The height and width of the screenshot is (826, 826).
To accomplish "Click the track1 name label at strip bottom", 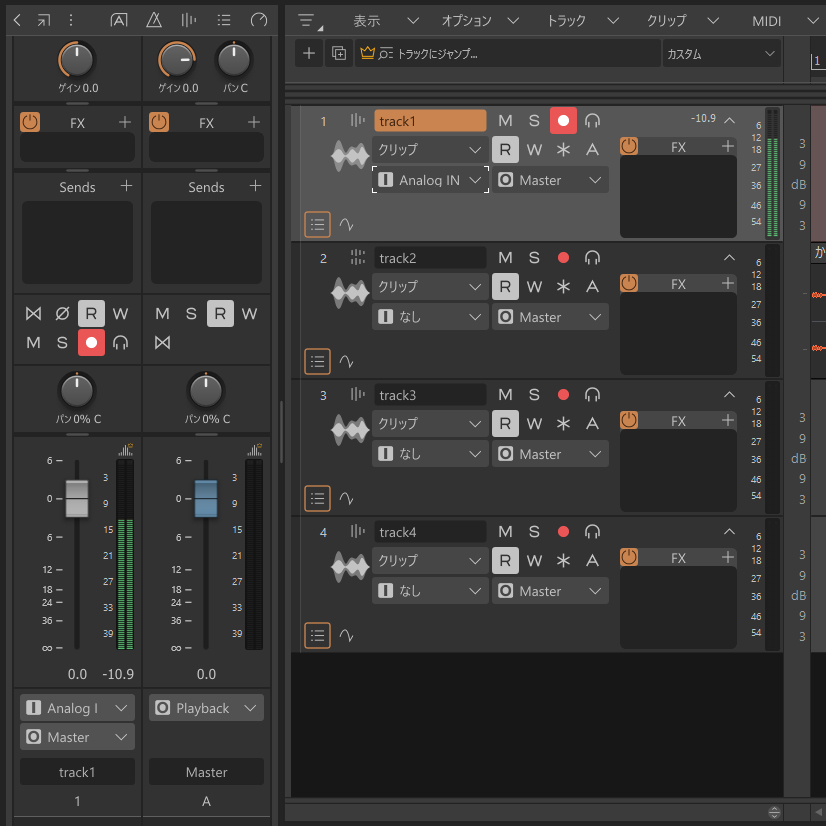I will click(x=77, y=772).
